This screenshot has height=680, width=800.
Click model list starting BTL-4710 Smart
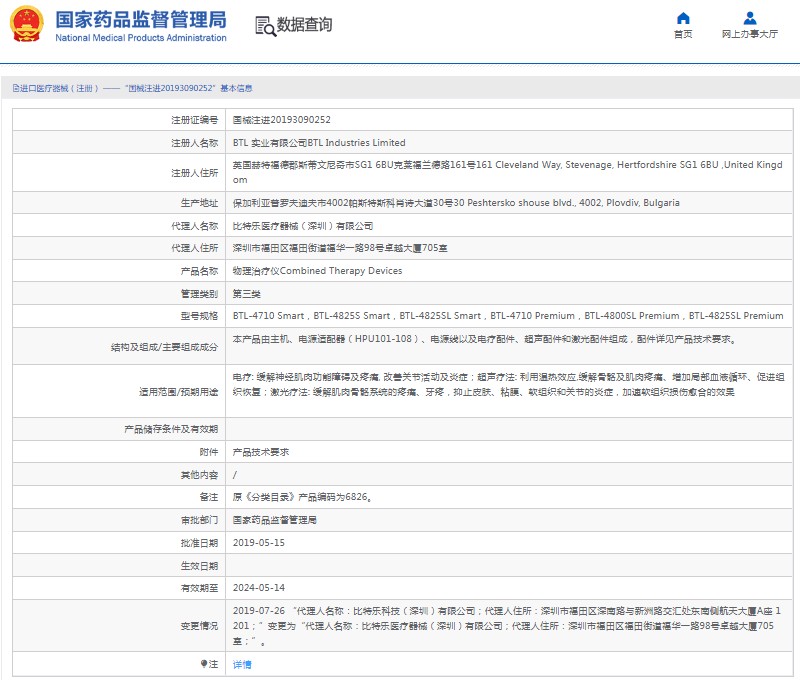click(x=508, y=316)
